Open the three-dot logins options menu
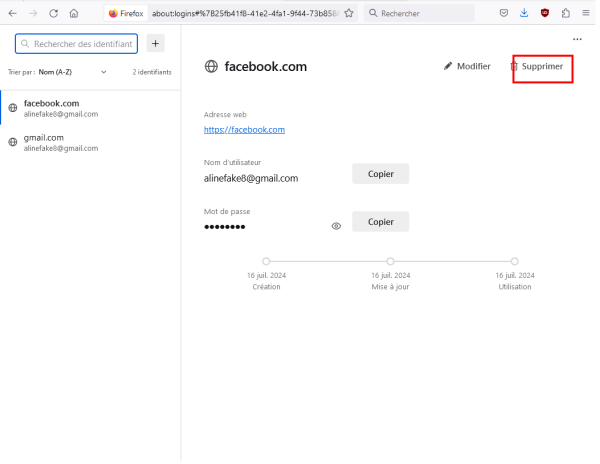This screenshot has height=464, width=600. coord(577,39)
